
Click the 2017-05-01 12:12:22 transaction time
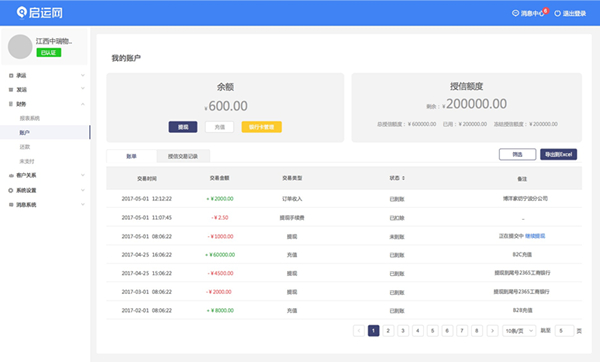147,199
